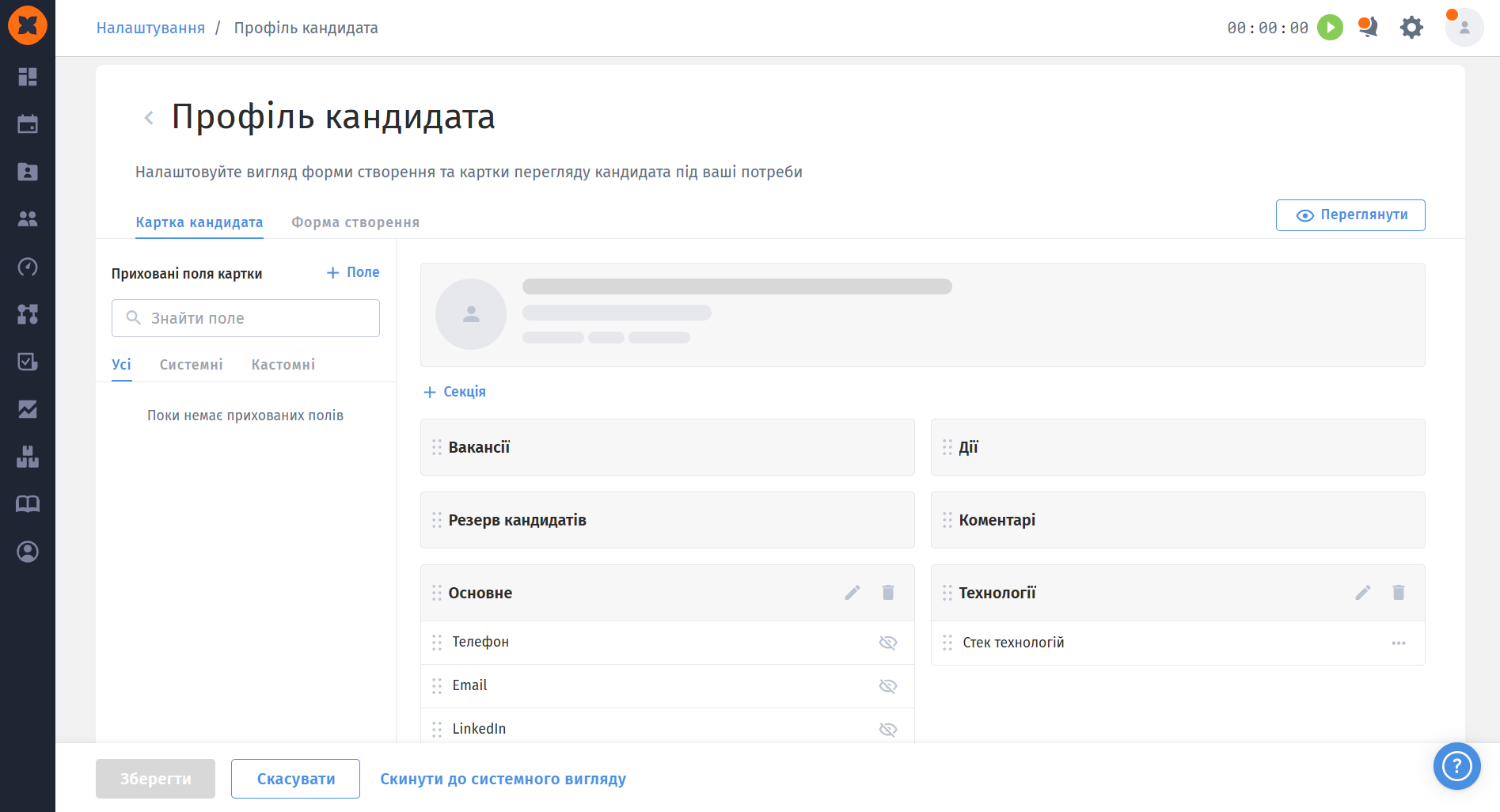This screenshot has height=812, width=1500.
Task: Click the Переглянути preview button
Action: pyautogui.click(x=1350, y=215)
